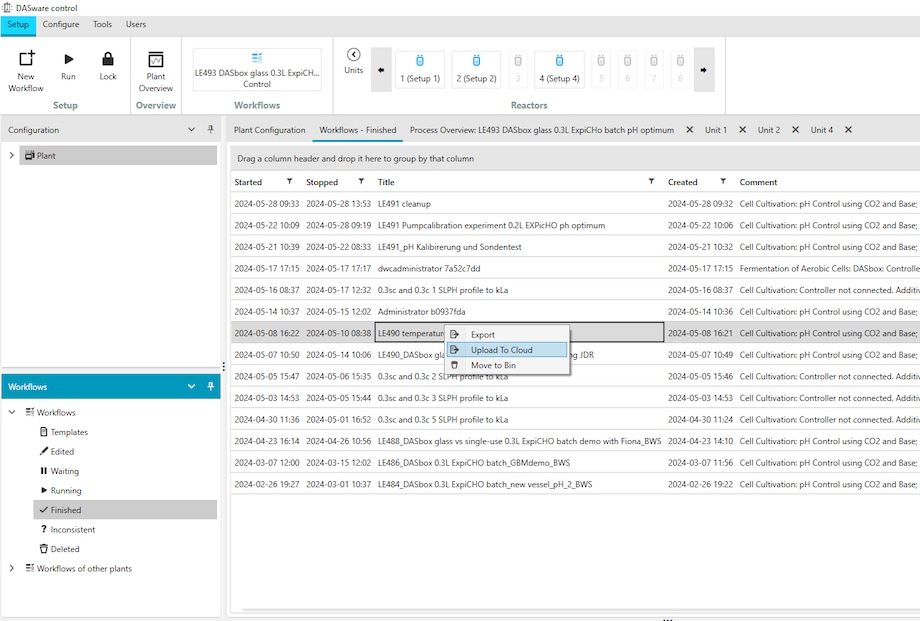Choose Upload To Cloud menu entry
This screenshot has height=621, width=920.
[x=508, y=350]
